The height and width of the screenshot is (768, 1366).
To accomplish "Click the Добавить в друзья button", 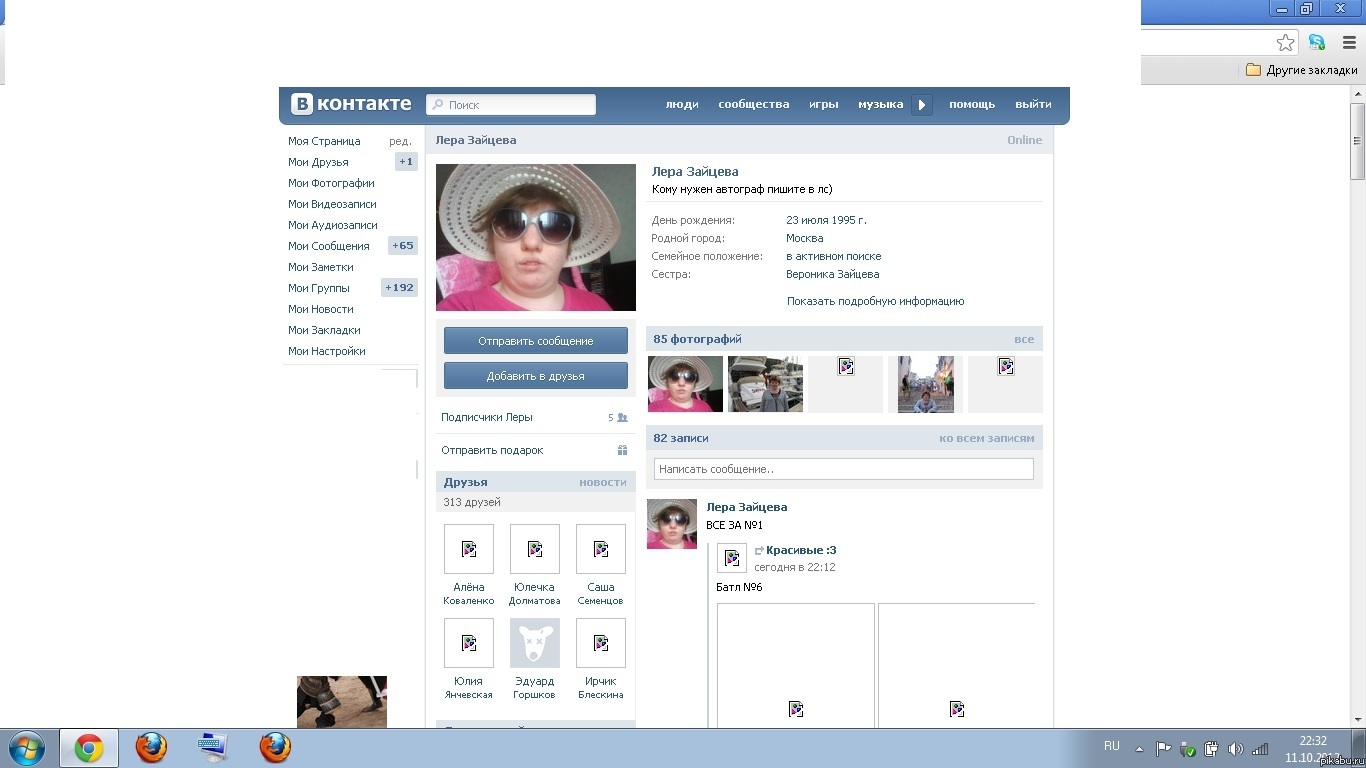I will pos(536,376).
